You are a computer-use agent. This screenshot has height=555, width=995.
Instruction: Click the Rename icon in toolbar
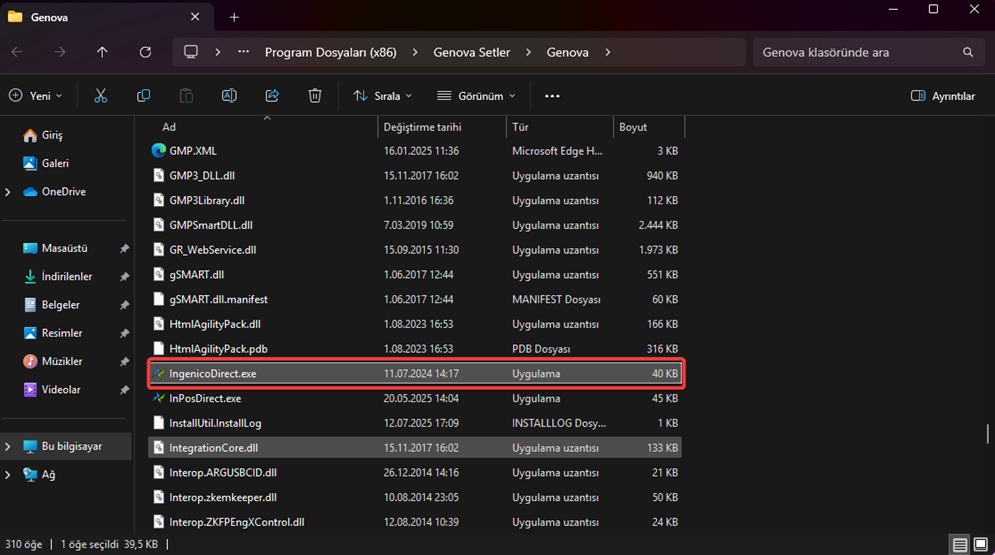point(229,96)
